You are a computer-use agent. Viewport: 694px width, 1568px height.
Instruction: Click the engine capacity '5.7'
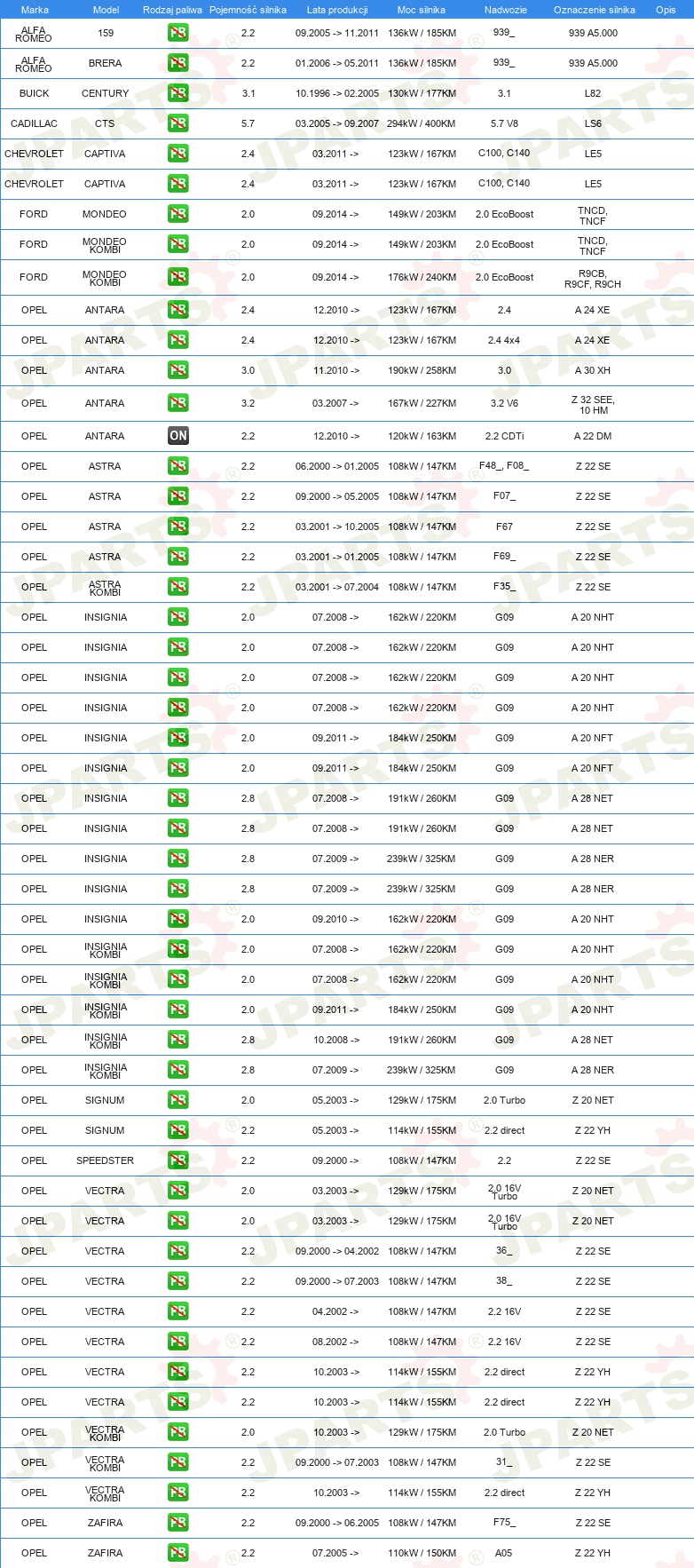pyautogui.click(x=248, y=123)
